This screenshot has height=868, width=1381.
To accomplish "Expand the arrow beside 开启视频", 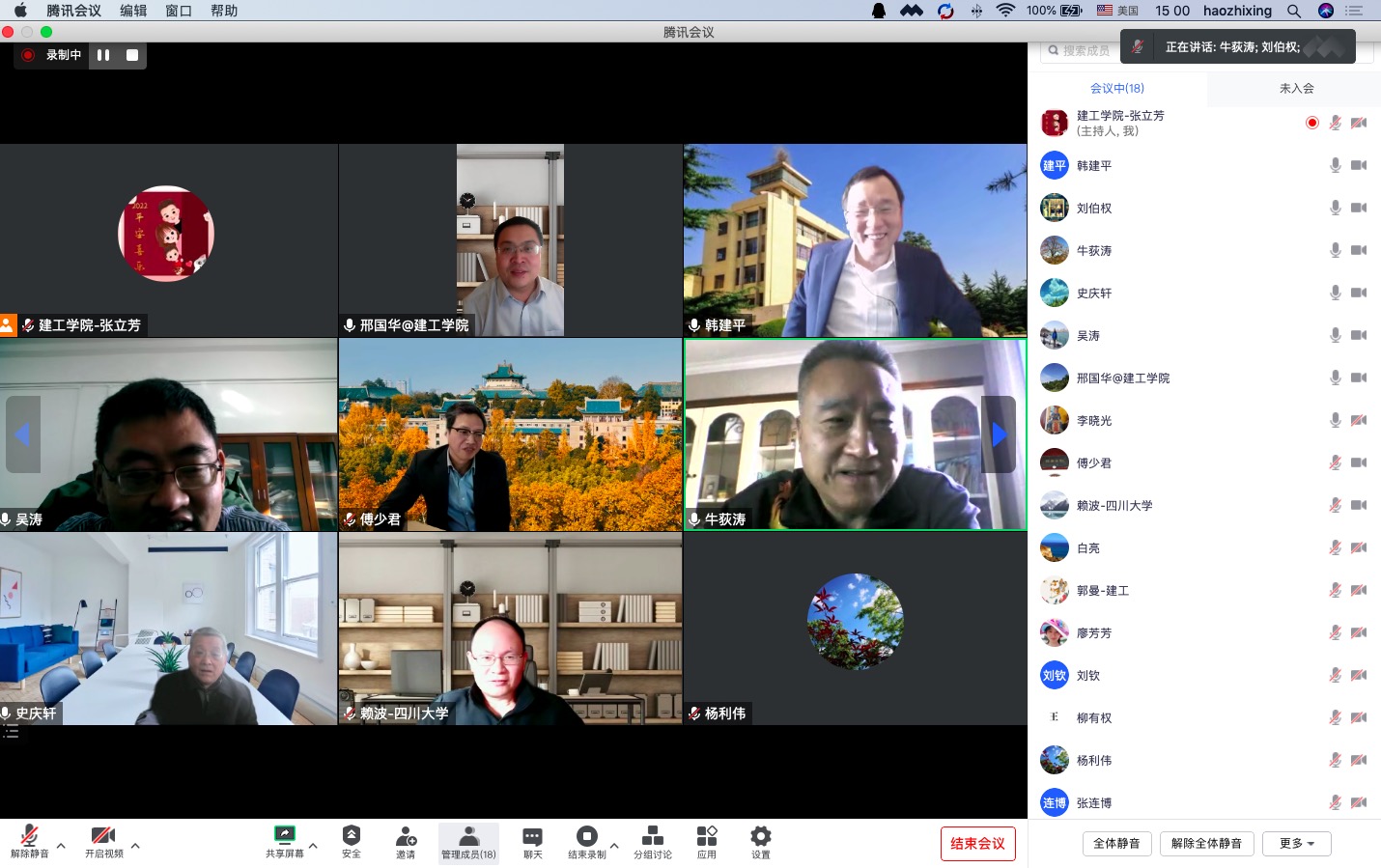I will point(135,846).
